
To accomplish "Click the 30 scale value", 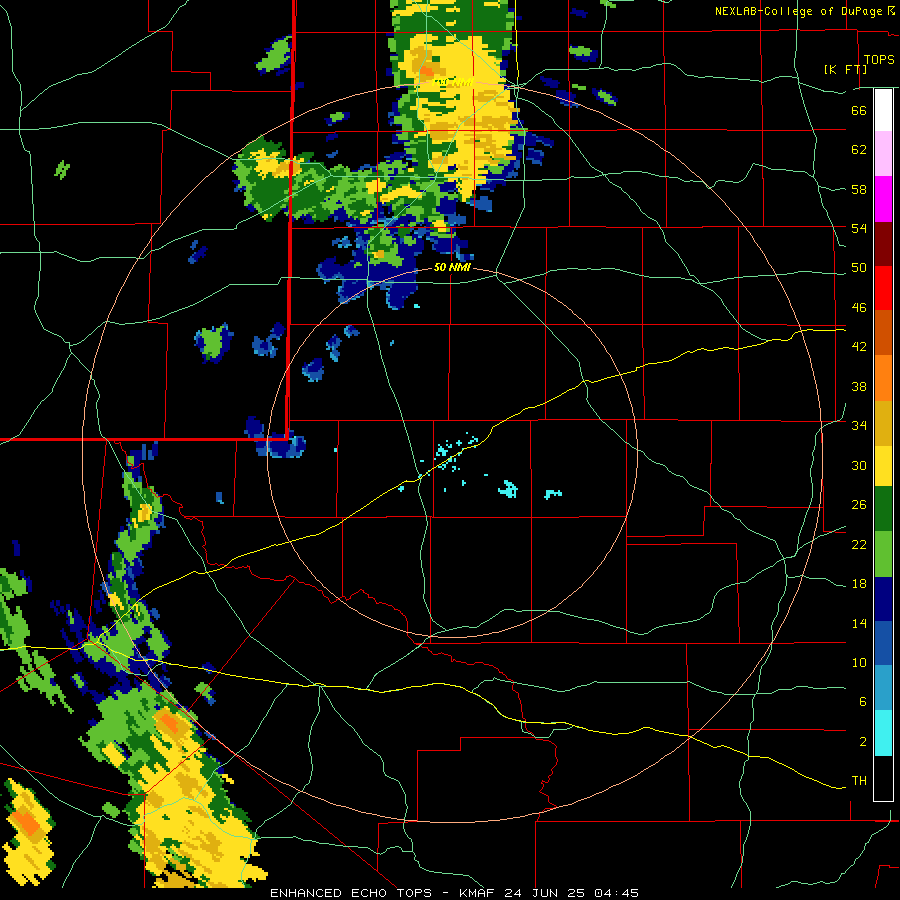I will 859,465.
